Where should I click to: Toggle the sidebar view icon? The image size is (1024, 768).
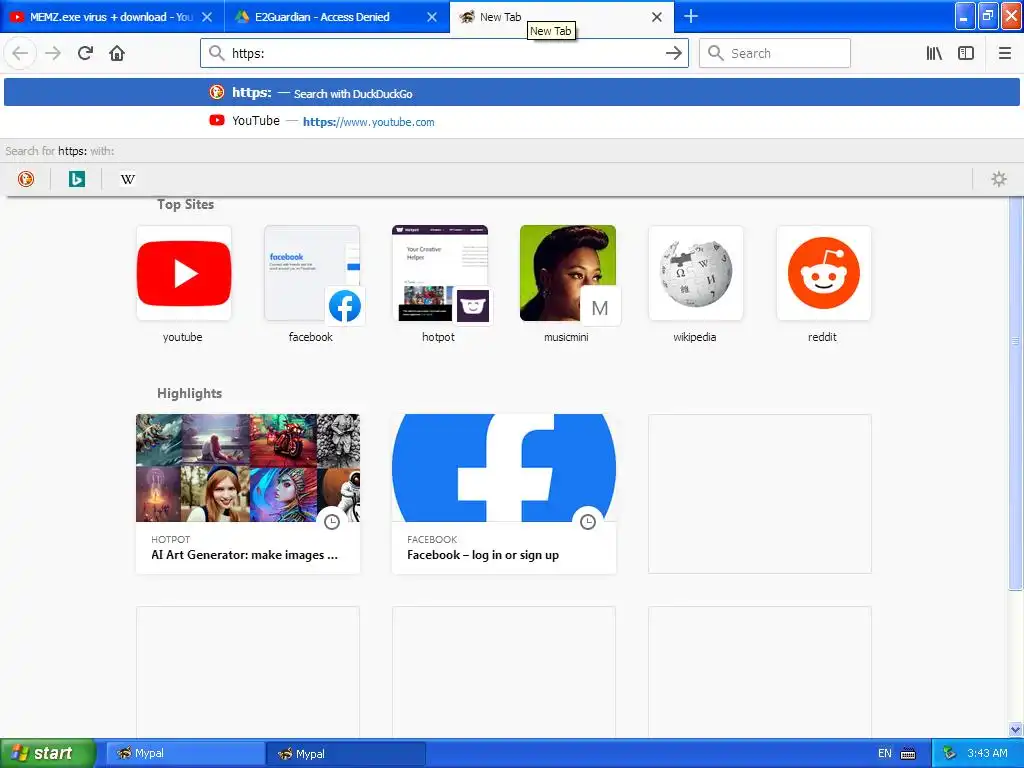coord(966,53)
